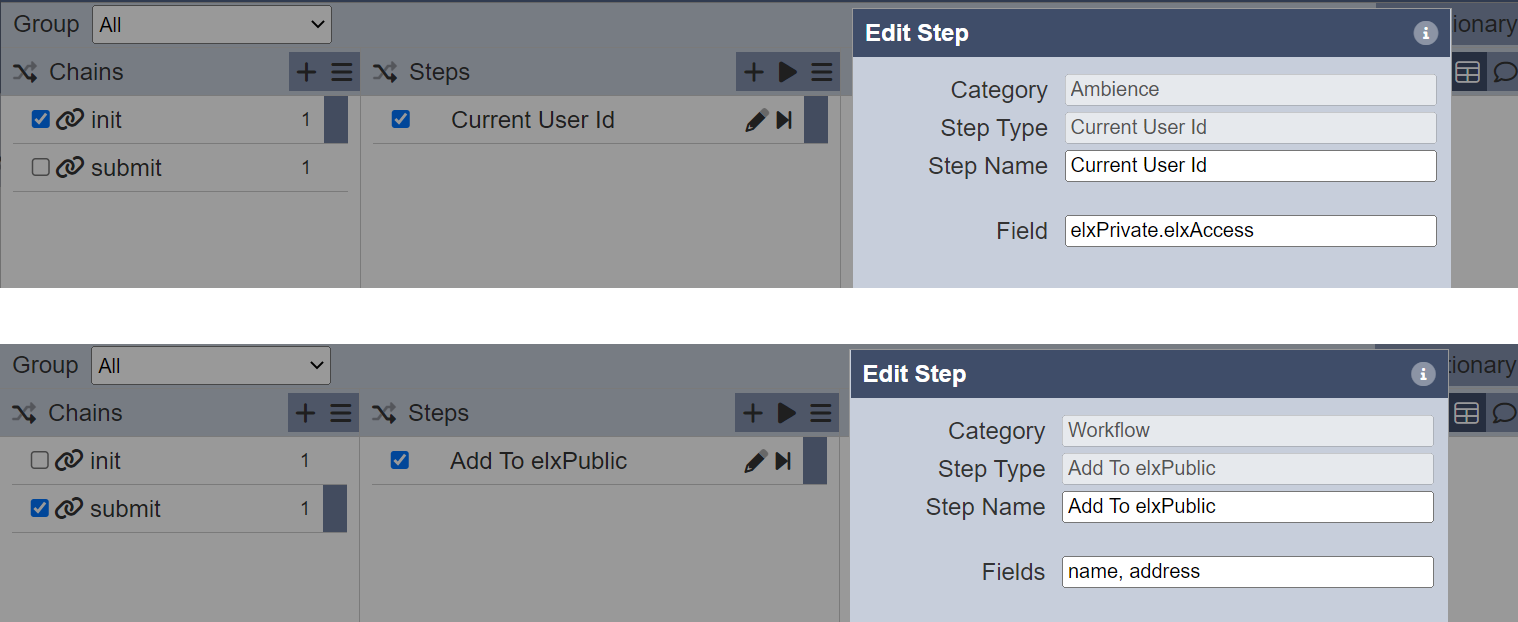Click the Fields input containing name, address
The height and width of the screenshot is (622, 1518).
1248,572
